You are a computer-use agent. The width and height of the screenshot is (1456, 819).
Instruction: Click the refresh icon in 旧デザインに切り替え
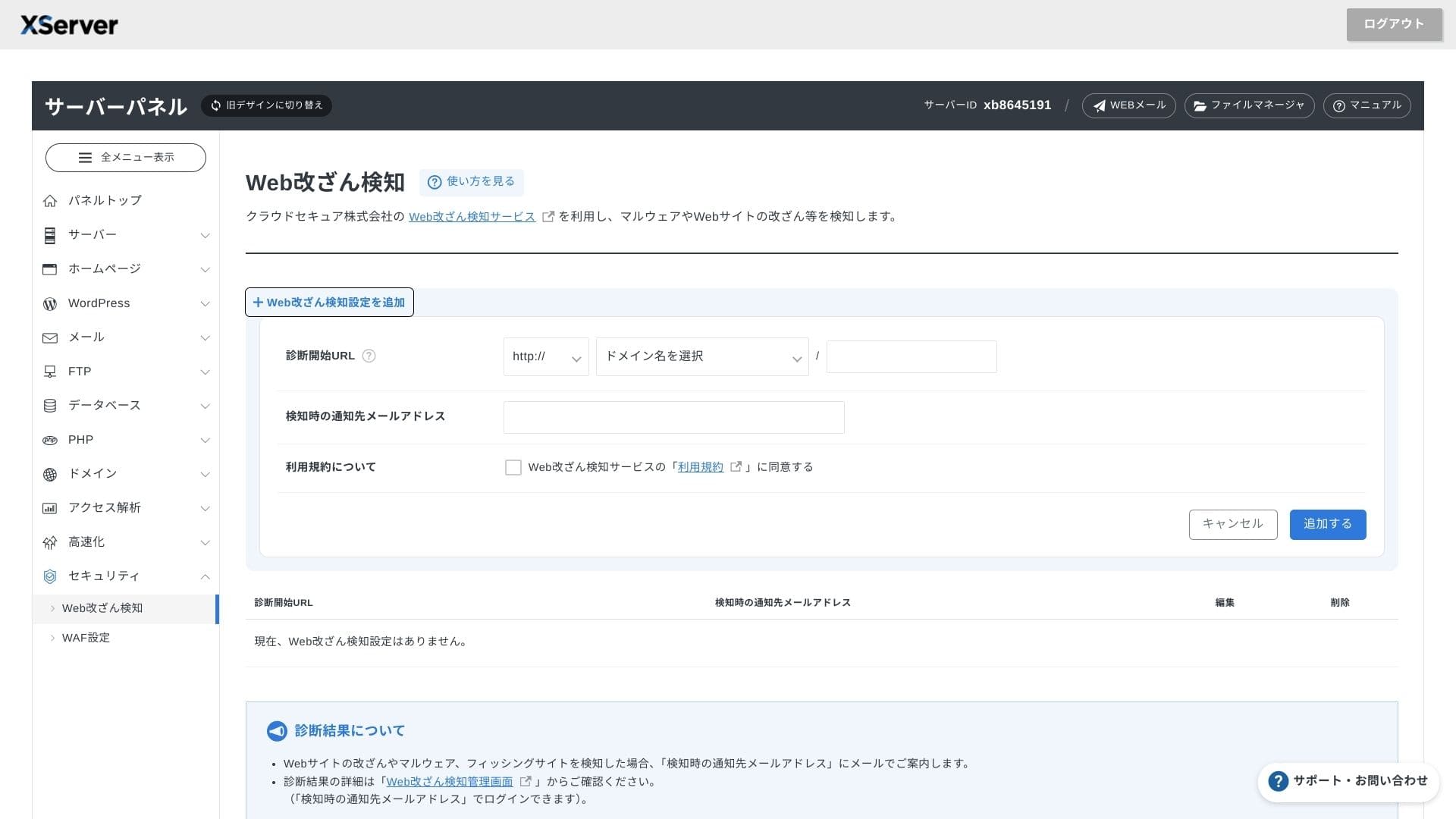click(216, 105)
